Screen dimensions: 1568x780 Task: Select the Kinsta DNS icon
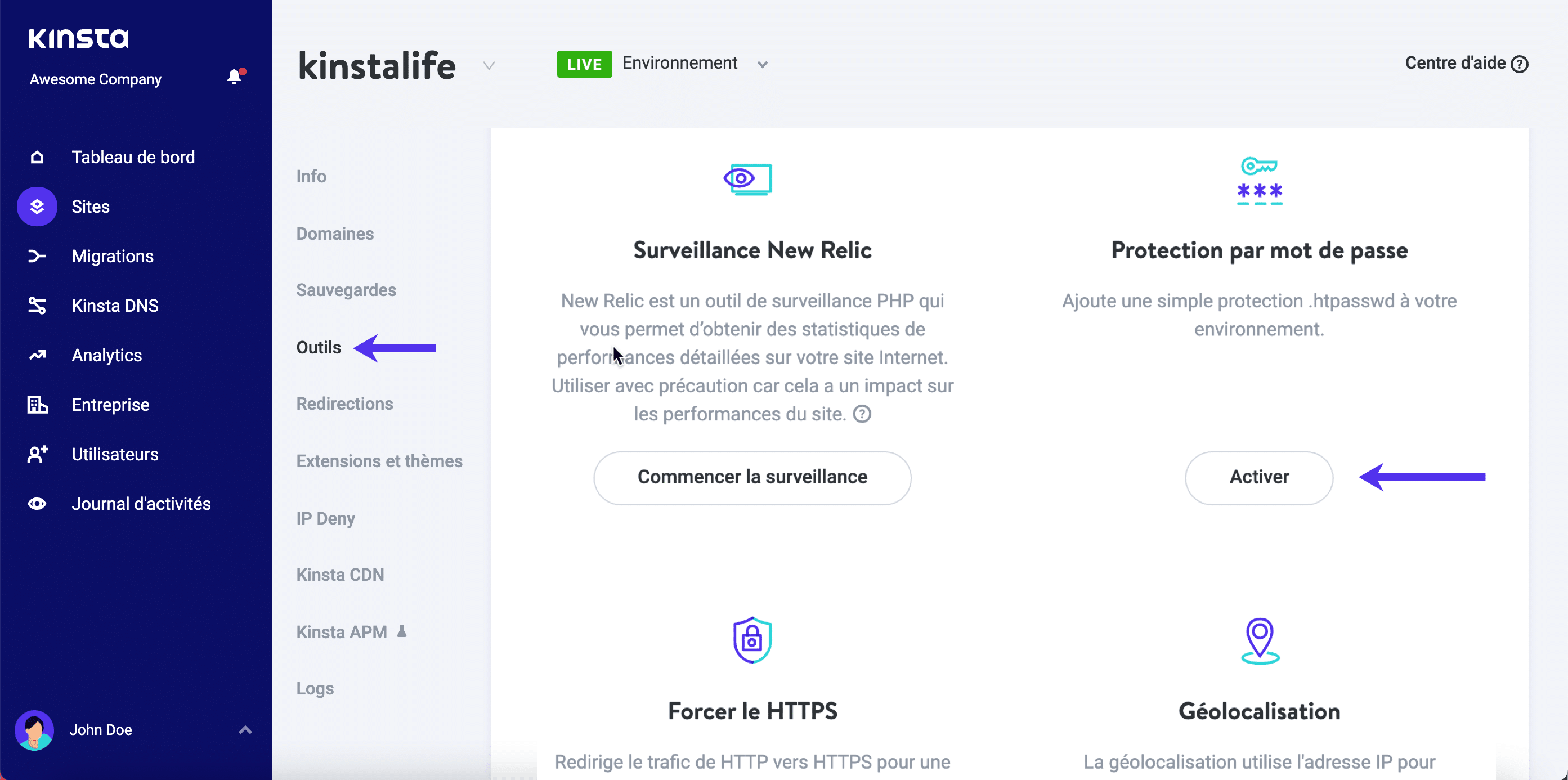(37, 306)
